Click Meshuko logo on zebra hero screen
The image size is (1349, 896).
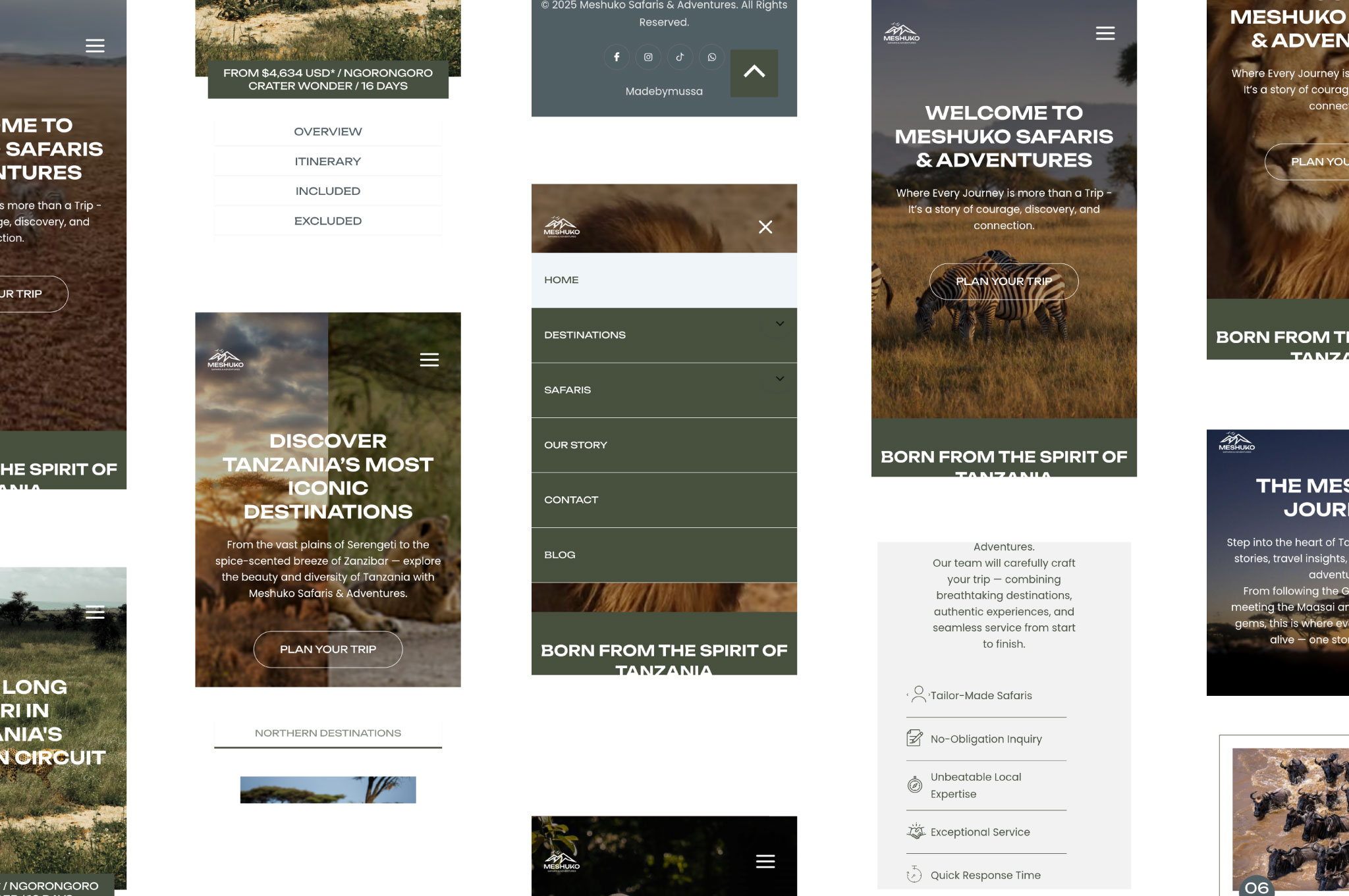tap(901, 33)
